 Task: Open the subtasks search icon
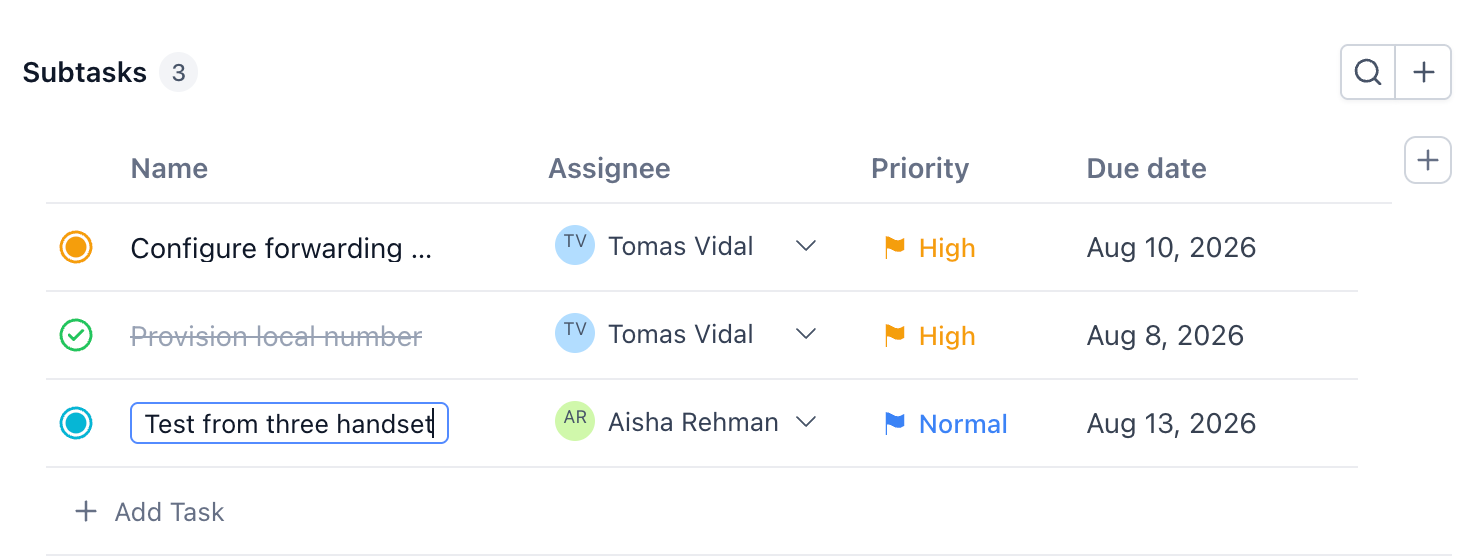pyautogui.click(x=1368, y=72)
